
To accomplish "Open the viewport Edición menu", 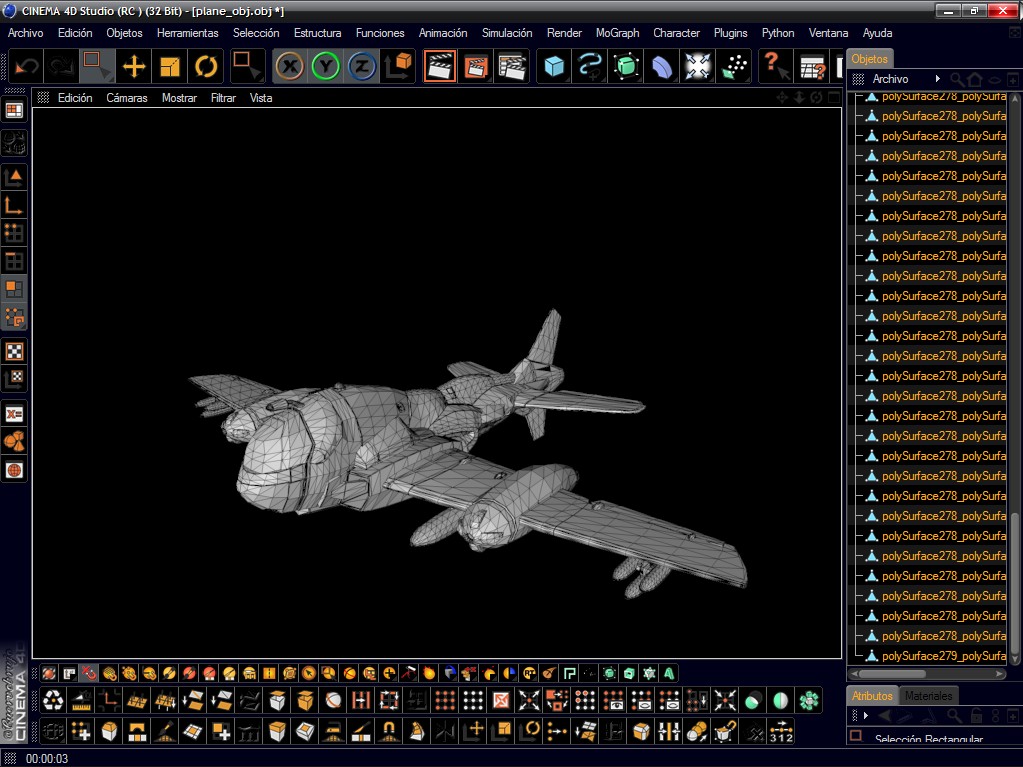I will pos(75,98).
